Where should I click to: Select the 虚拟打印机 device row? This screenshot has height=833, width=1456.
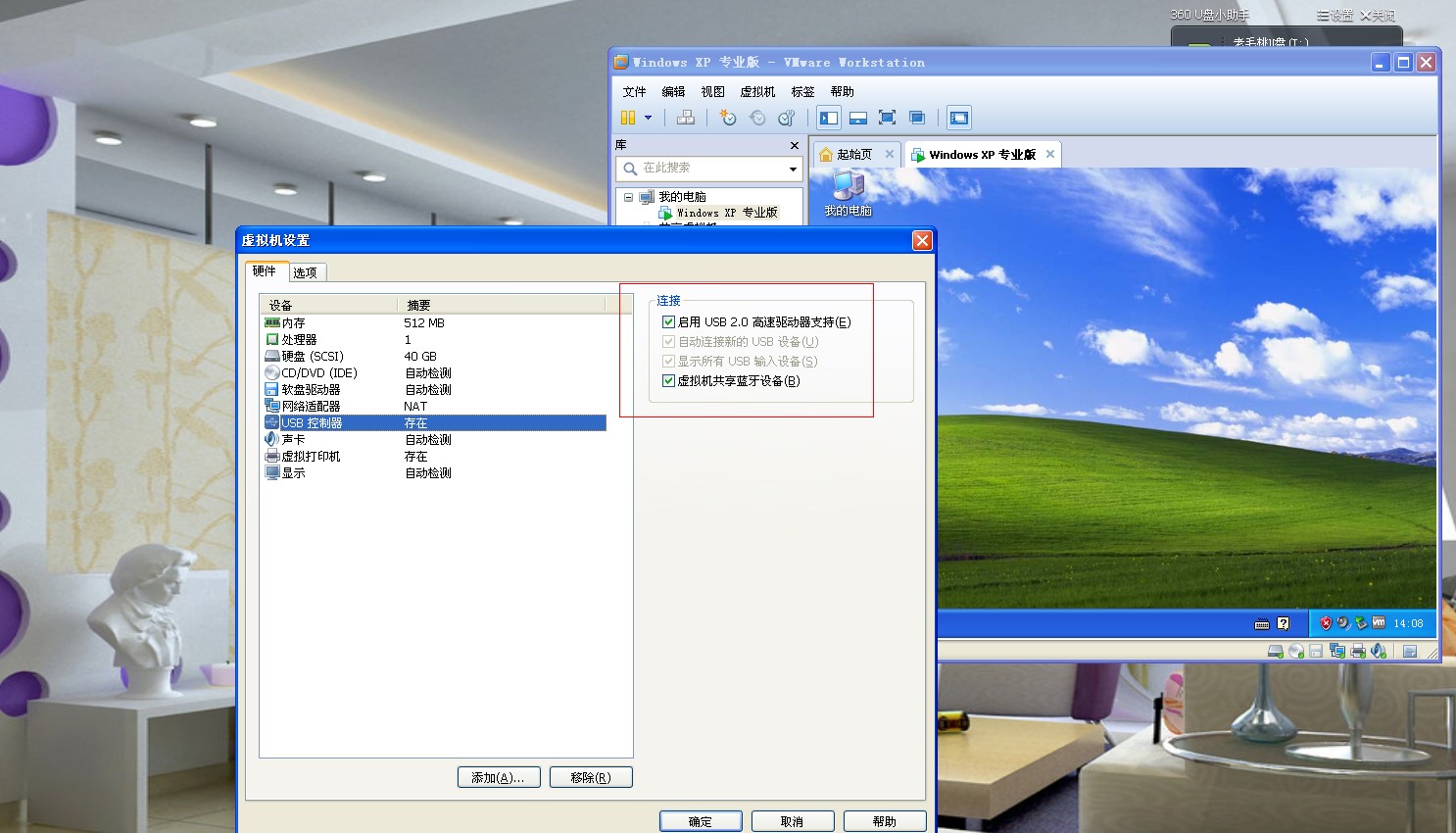pos(434,456)
